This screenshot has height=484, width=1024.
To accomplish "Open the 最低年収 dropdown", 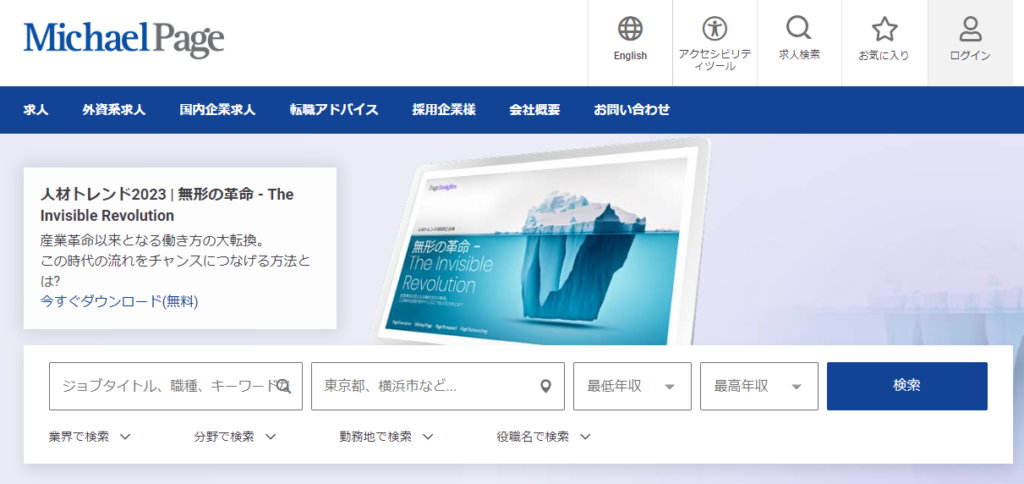I will pyautogui.click(x=632, y=387).
